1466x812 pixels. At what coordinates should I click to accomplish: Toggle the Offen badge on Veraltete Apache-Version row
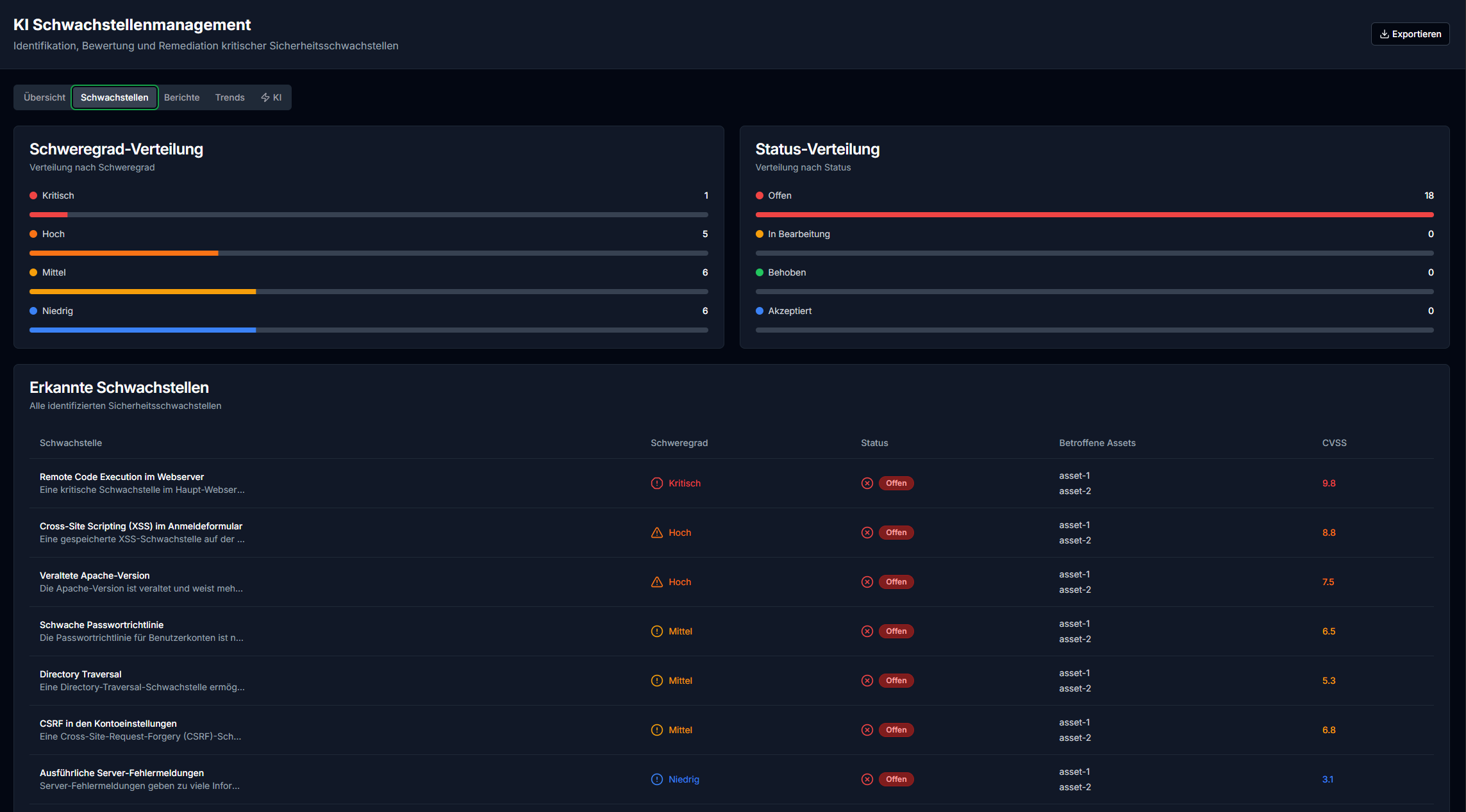[x=896, y=581]
